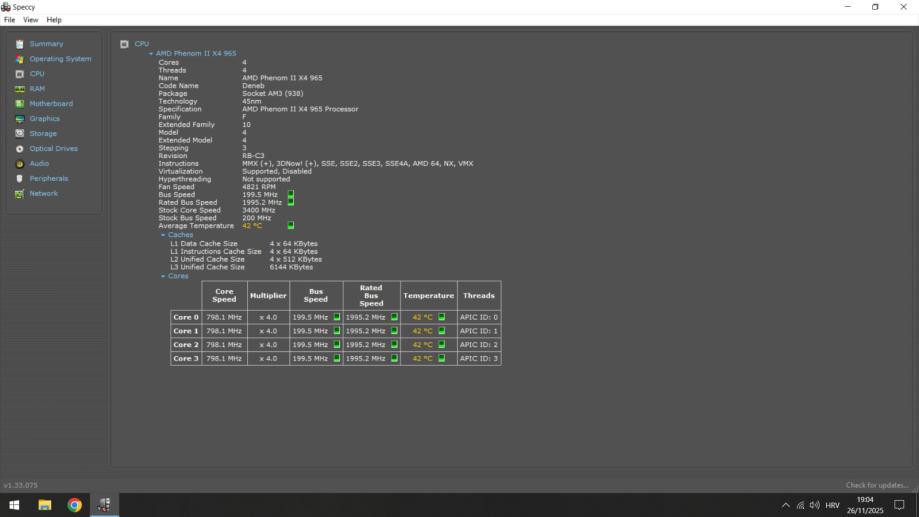
Task: Click the Storage drive icon in sidebar
Action: point(19,134)
